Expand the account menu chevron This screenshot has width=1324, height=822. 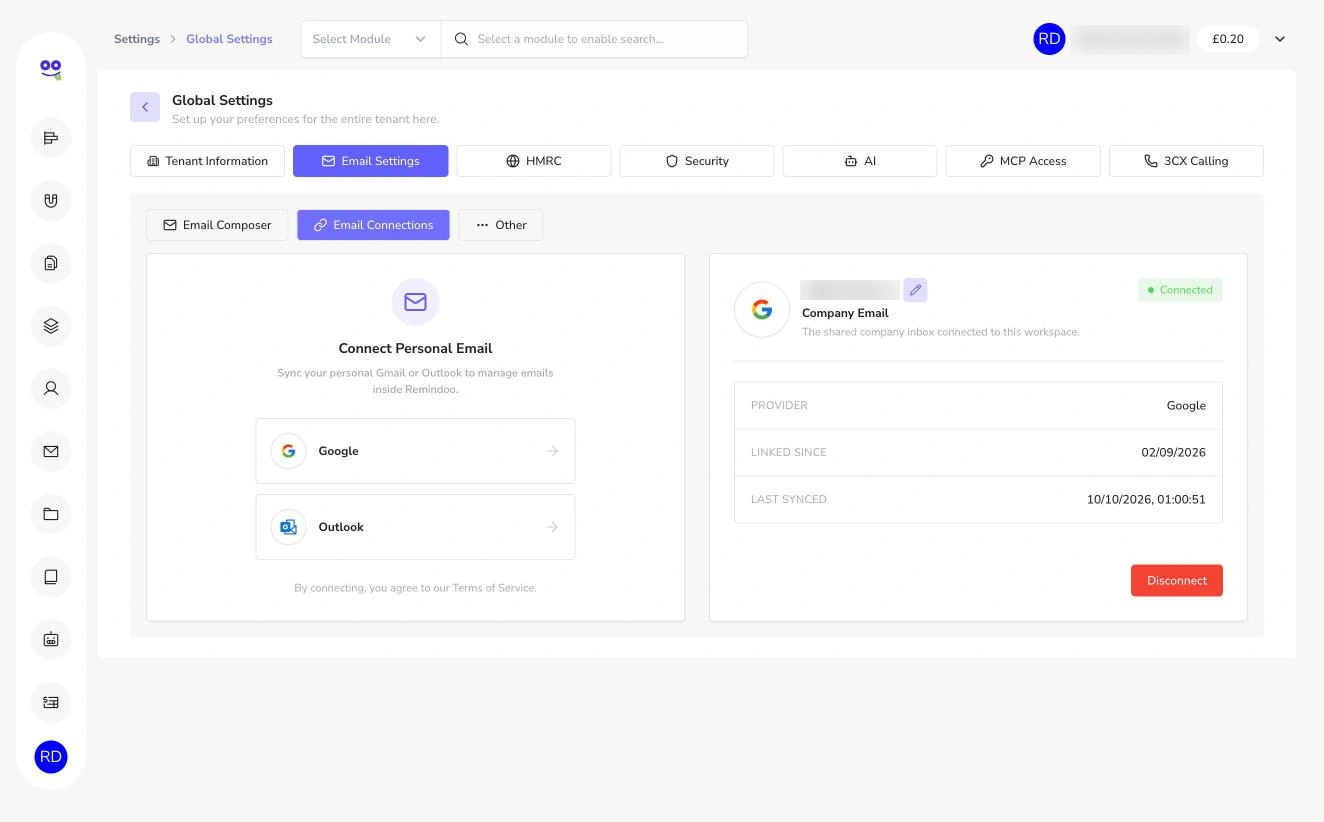1280,39
